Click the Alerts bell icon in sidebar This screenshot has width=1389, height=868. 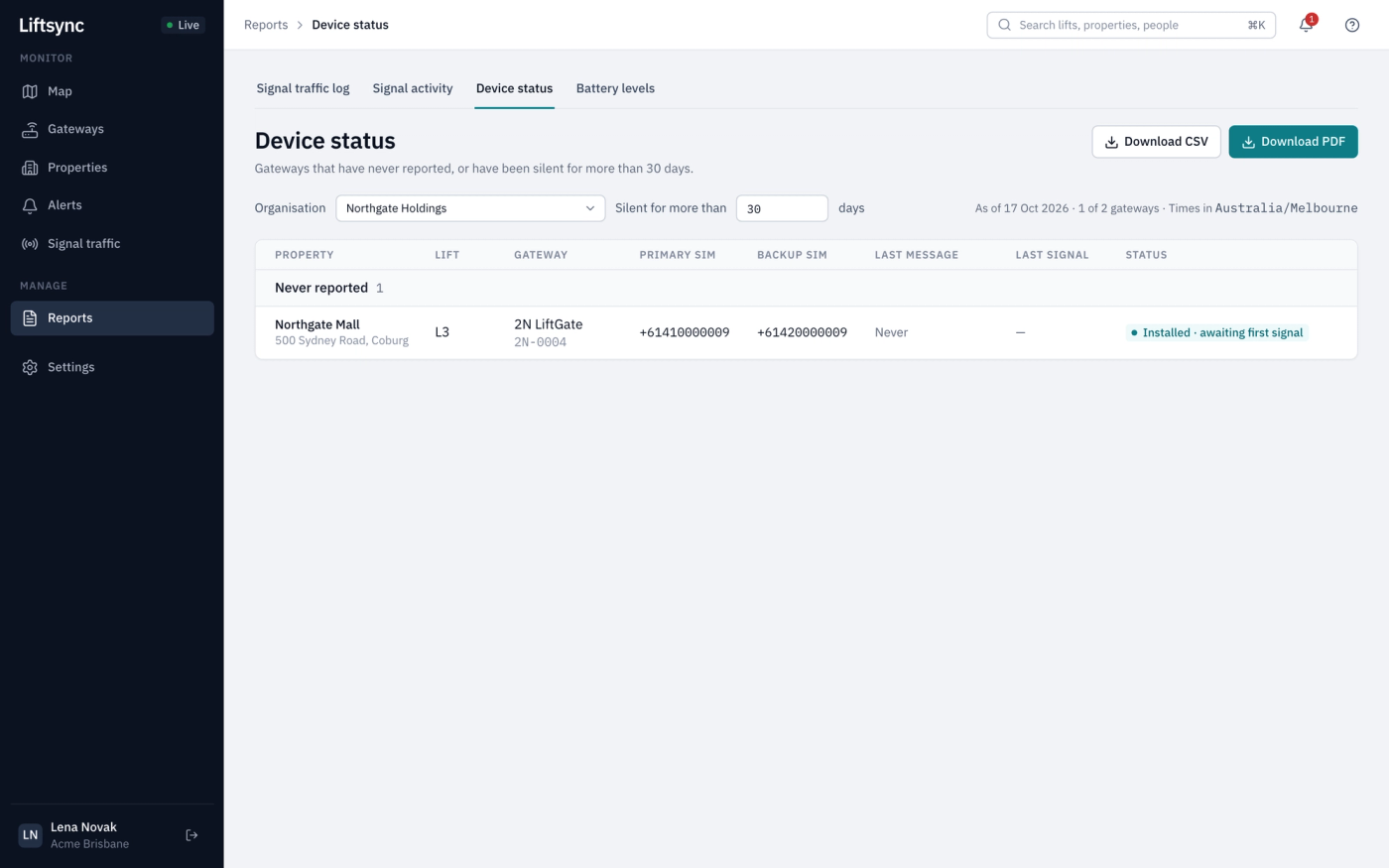[30, 205]
